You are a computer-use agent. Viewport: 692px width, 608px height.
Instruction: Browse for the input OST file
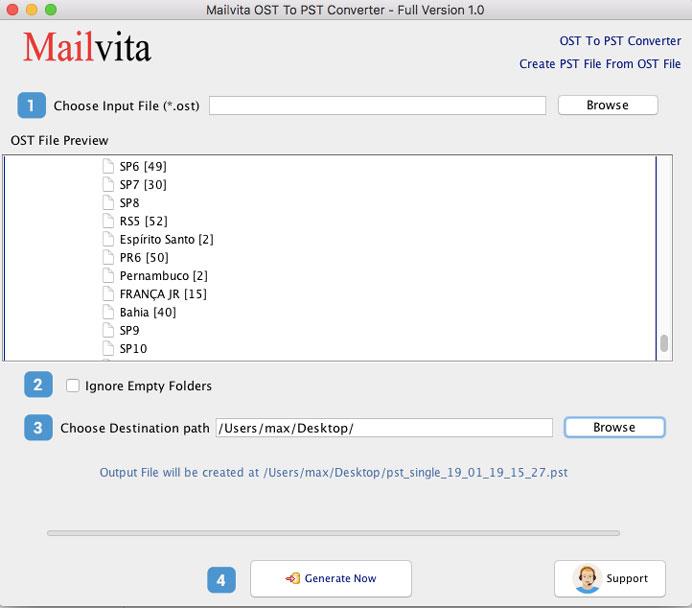coord(607,105)
